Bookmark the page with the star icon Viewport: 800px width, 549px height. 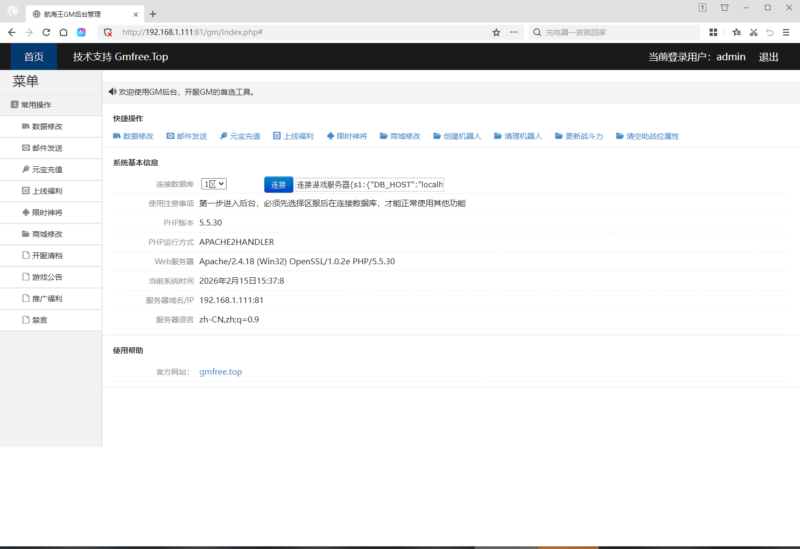click(x=496, y=32)
